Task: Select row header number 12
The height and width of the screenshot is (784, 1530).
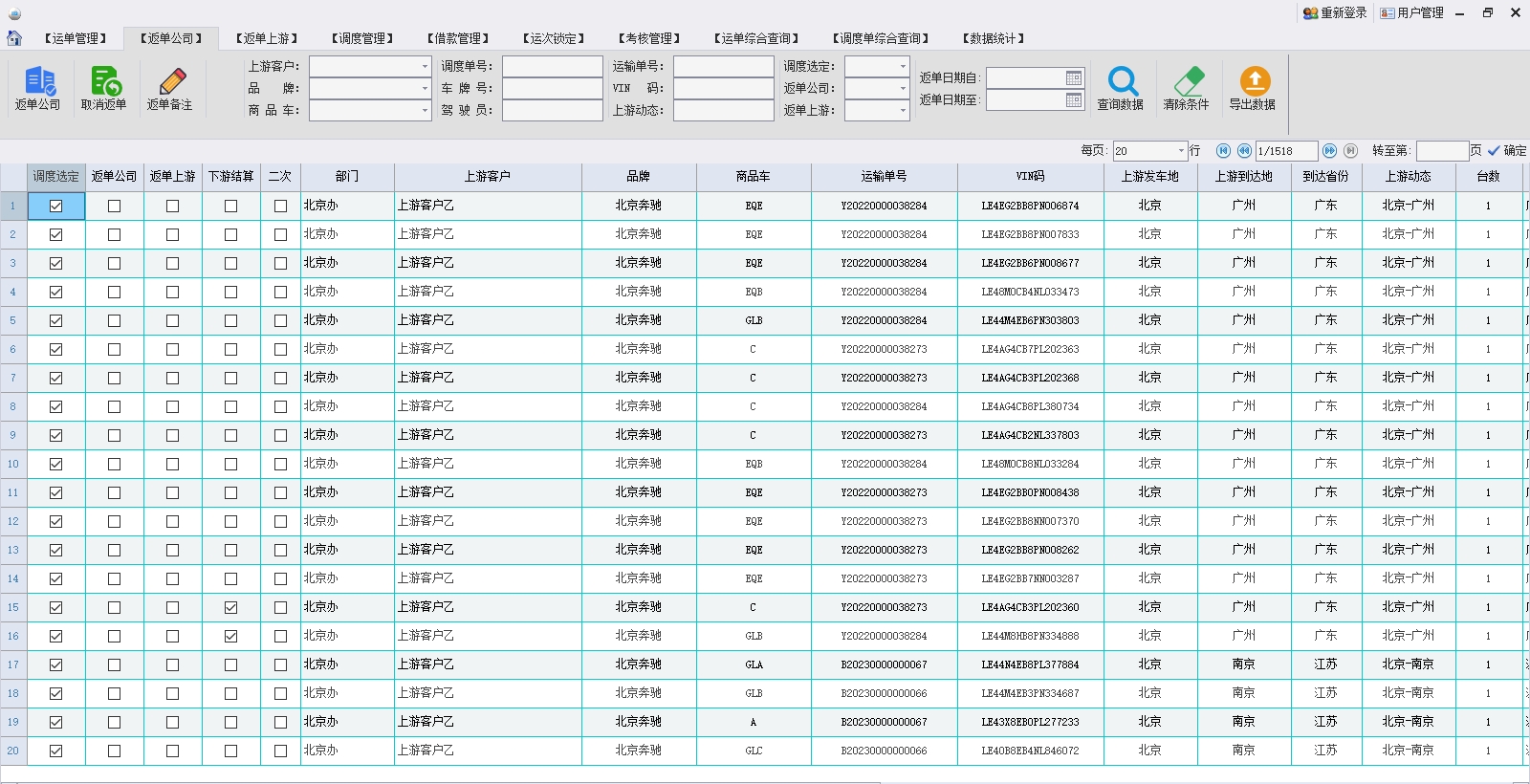Action: 13,521
